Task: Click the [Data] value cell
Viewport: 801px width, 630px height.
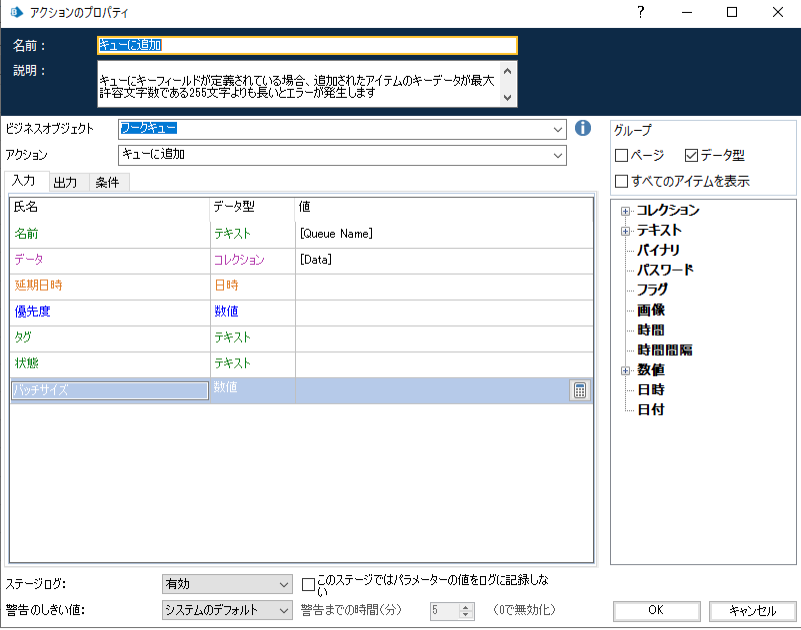Action: pyautogui.click(x=444, y=261)
